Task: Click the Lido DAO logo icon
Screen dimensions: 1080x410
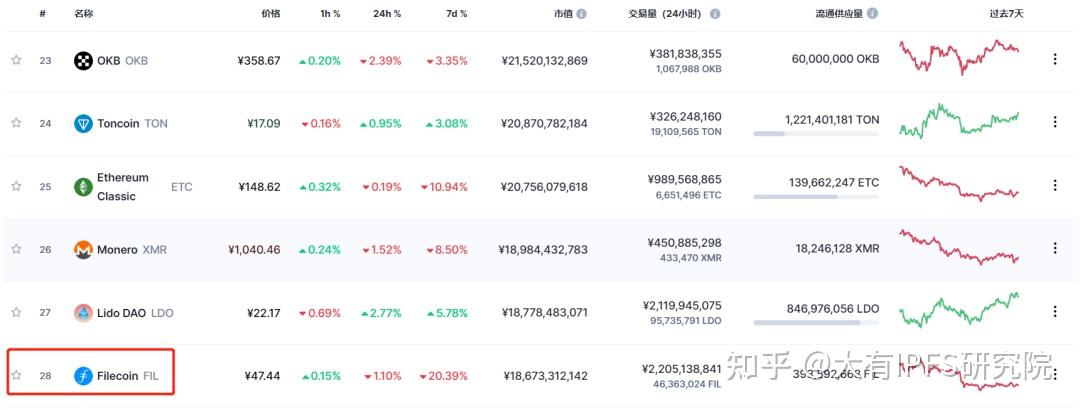Action: 83,313
